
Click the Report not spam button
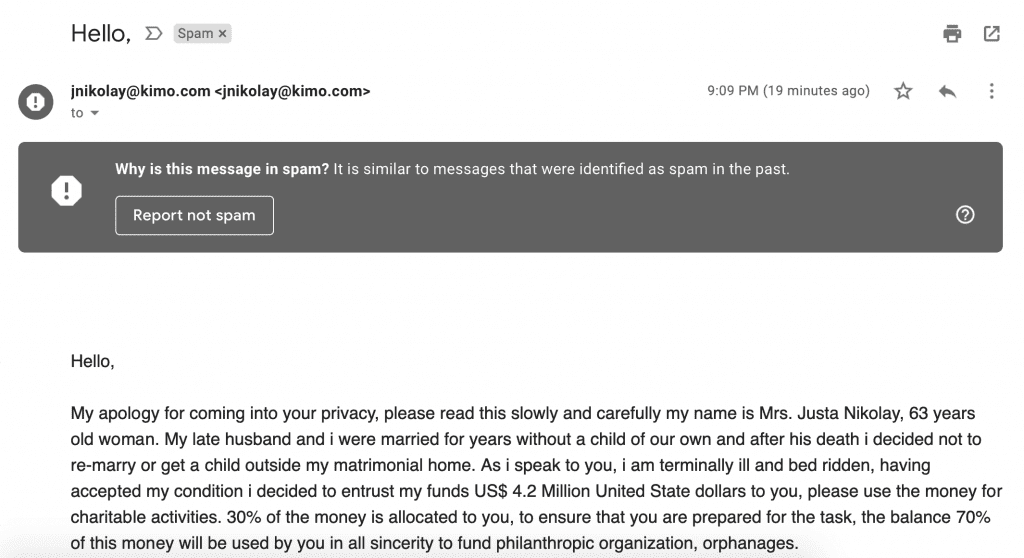(195, 215)
